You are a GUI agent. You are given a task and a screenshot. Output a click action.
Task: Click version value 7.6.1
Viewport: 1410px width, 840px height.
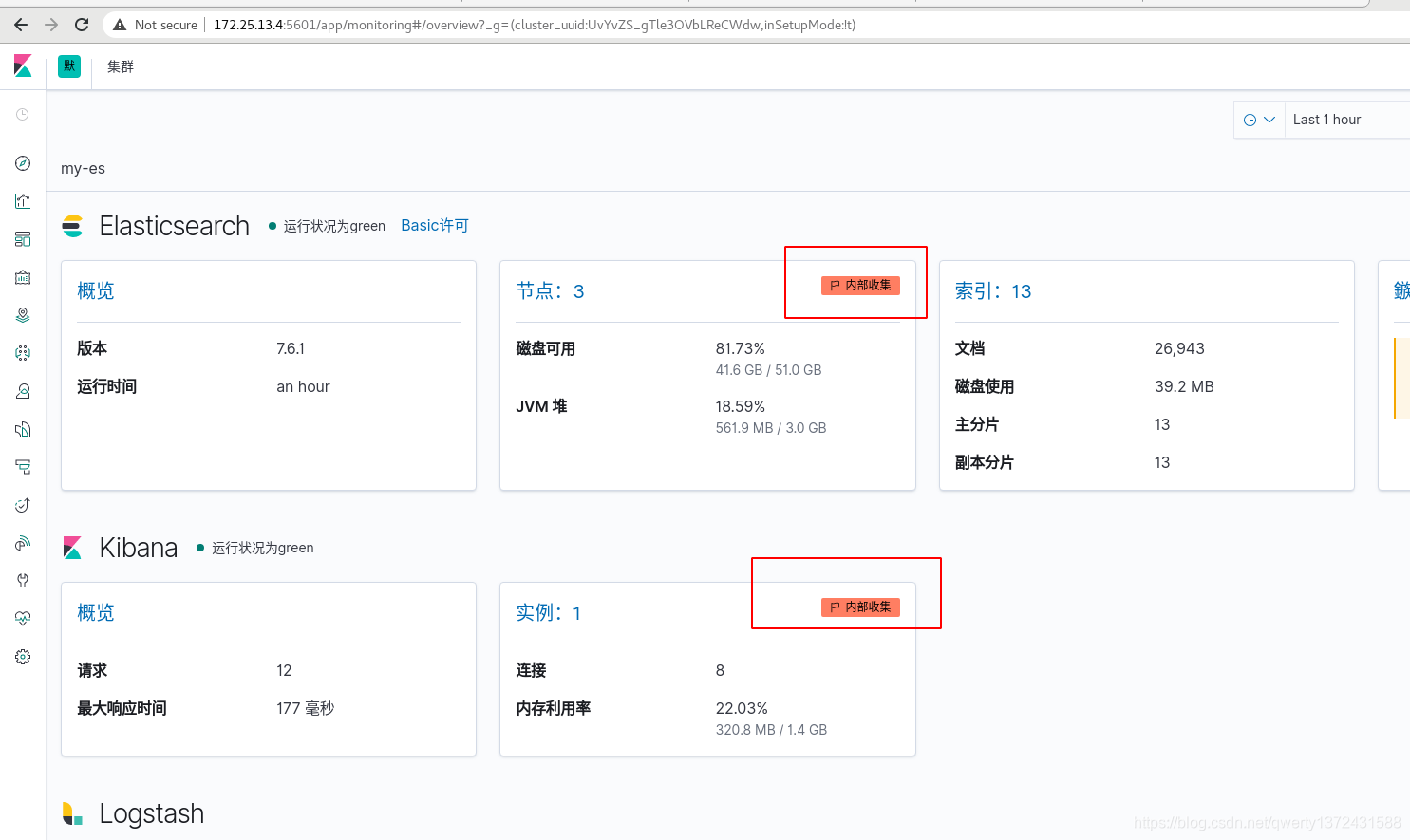291,348
